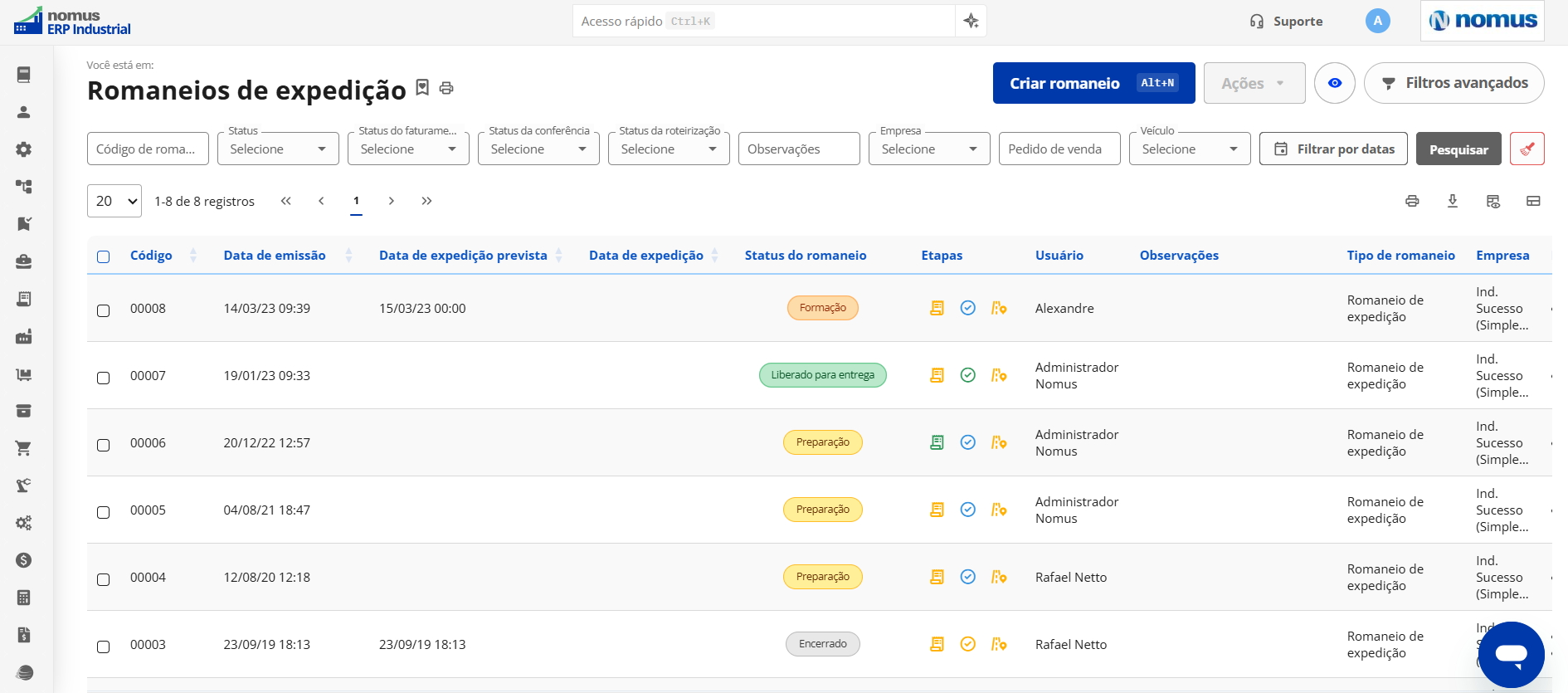Screen dimensions: 1568x693
Task: Toggle the eye visibility button
Action: coord(1335,83)
